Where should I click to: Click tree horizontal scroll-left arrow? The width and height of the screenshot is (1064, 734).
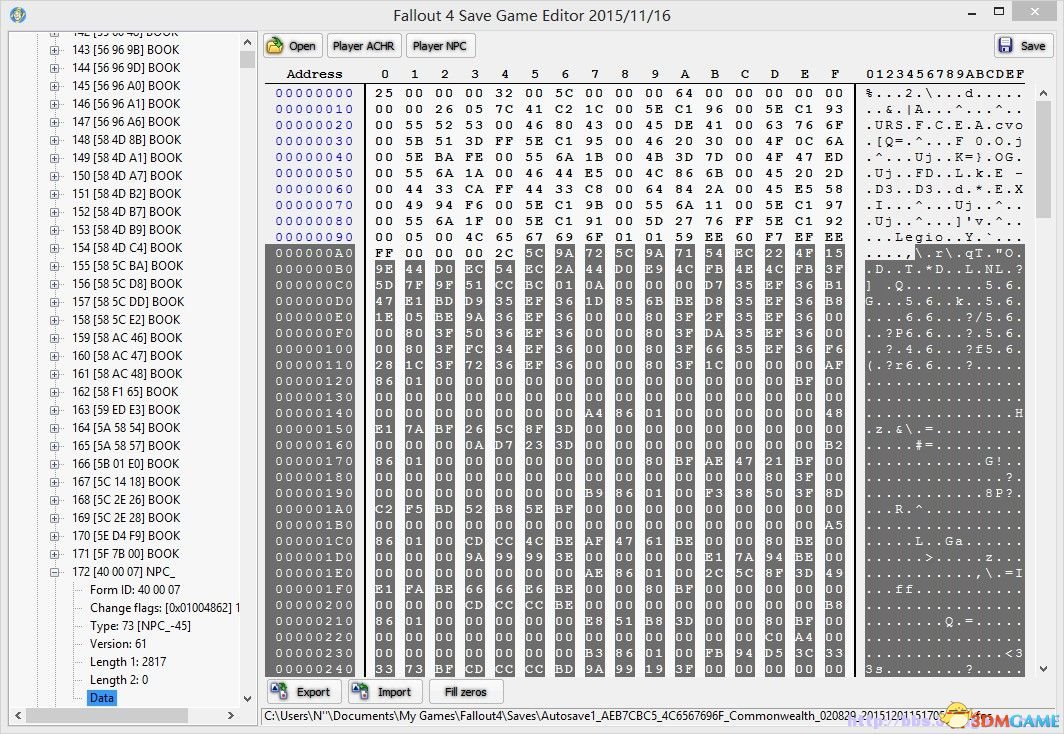[18, 715]
